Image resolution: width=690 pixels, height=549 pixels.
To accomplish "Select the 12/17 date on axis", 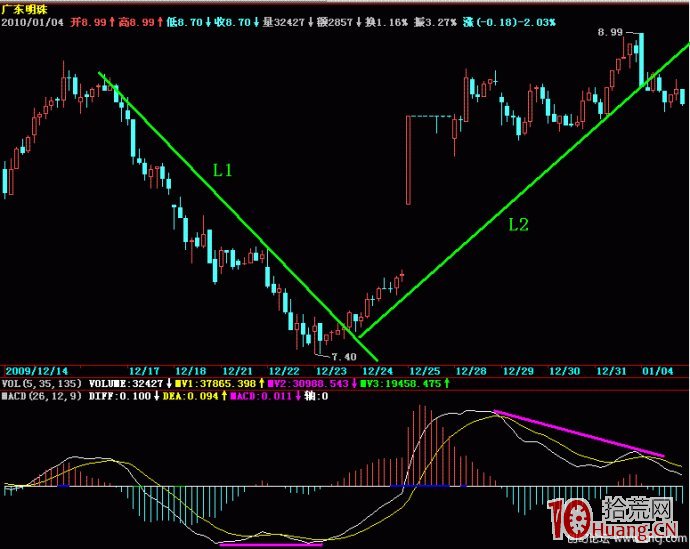I will [x=144, y=371].
